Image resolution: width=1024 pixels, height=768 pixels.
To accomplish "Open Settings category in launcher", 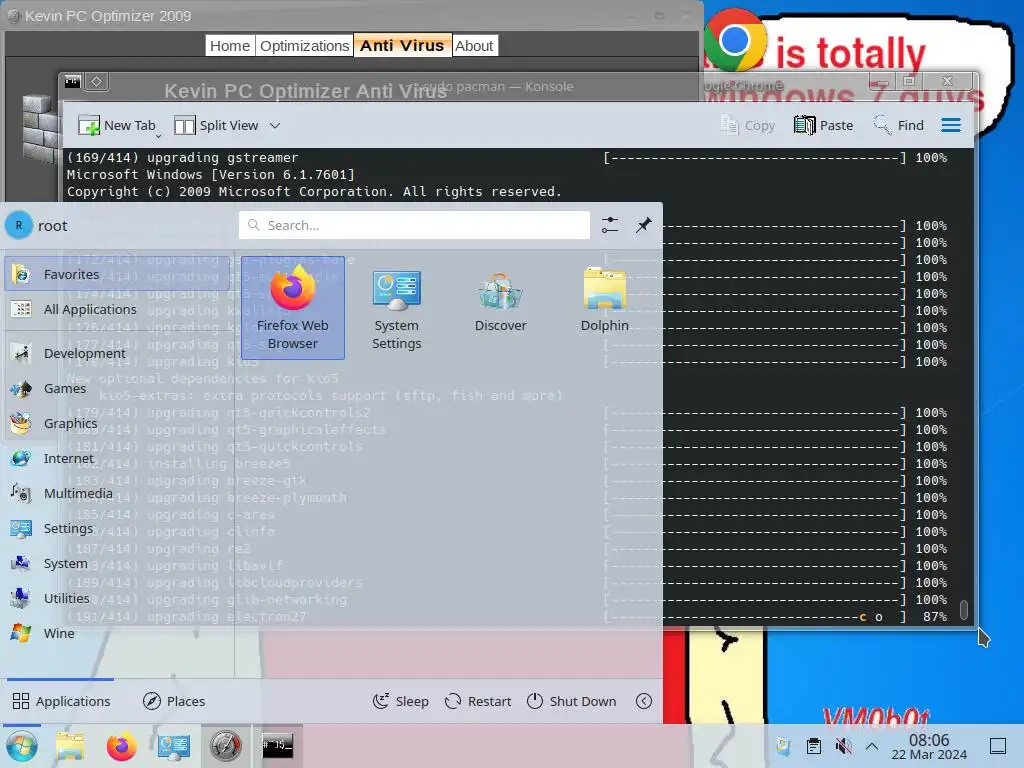I will (x=118, y=528).
